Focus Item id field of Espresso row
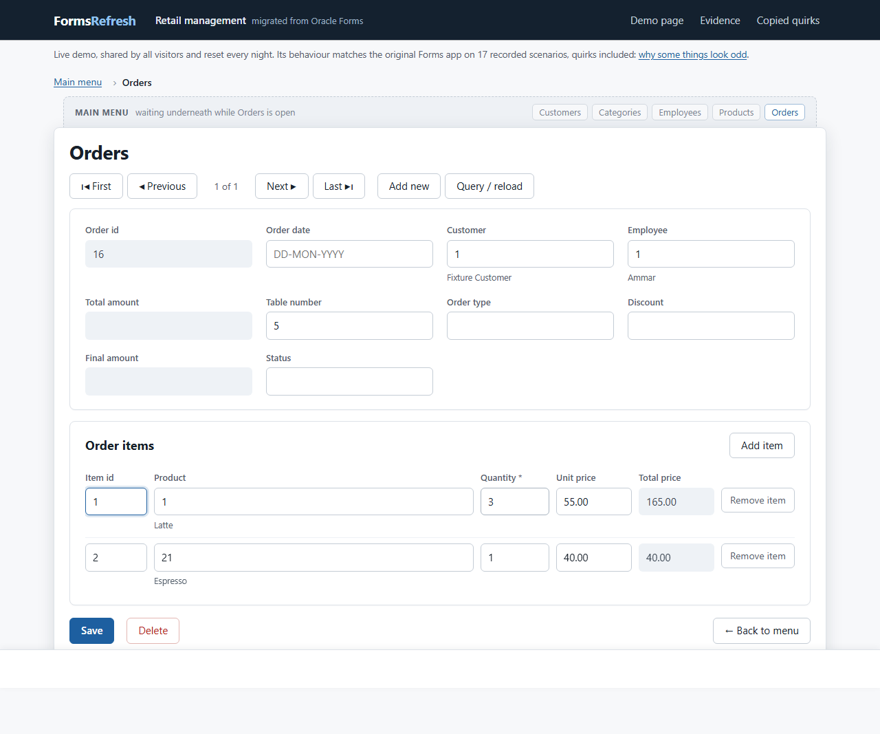Screen dimensions: 880x734 116,557
